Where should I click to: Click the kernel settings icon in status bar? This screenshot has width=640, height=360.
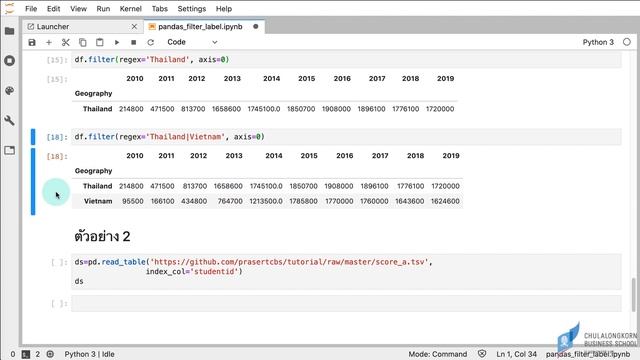tap(50, 354)
